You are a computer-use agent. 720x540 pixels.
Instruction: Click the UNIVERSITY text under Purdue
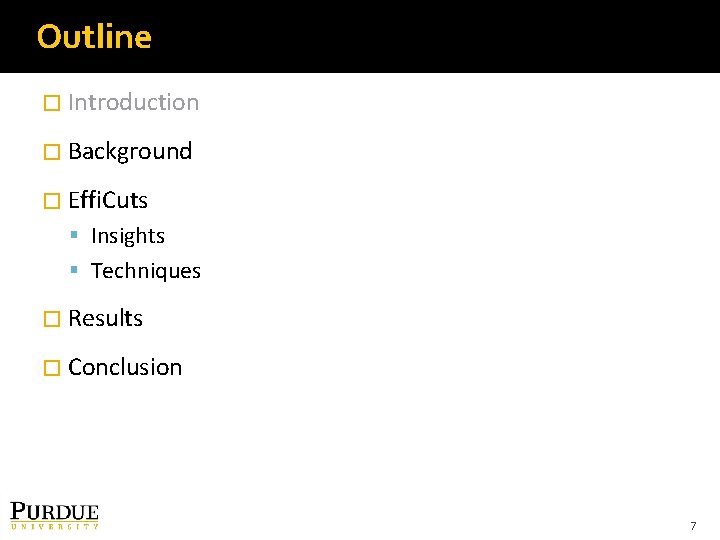pos(55,526)
